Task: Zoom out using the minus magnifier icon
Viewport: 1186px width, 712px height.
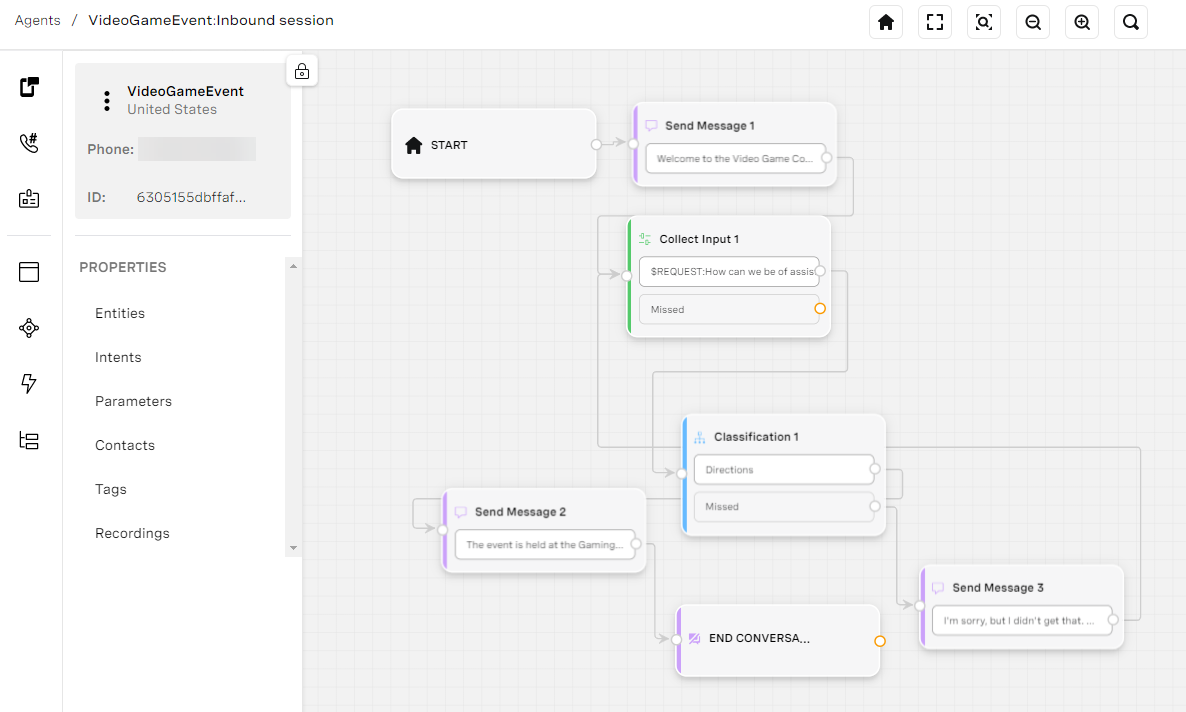Action: 1033,22
